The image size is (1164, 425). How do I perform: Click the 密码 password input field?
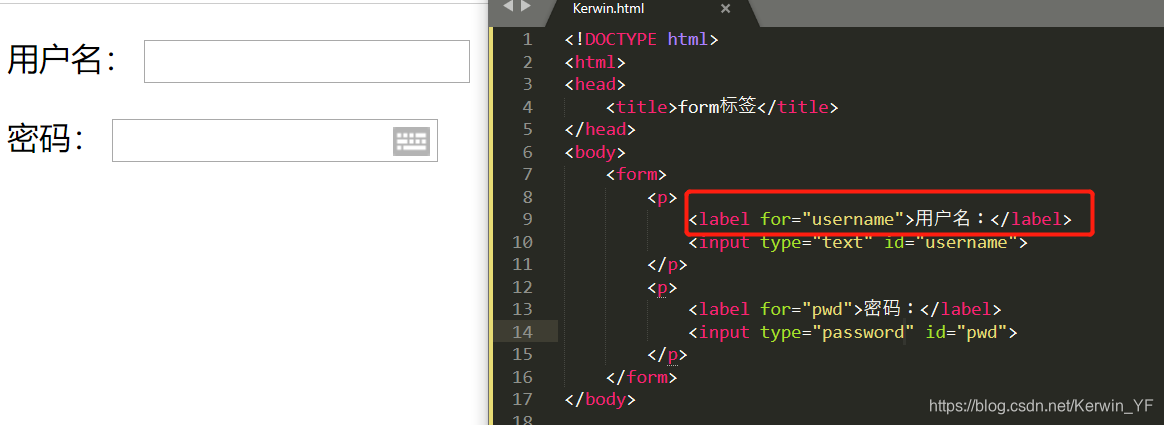(275, 140)
